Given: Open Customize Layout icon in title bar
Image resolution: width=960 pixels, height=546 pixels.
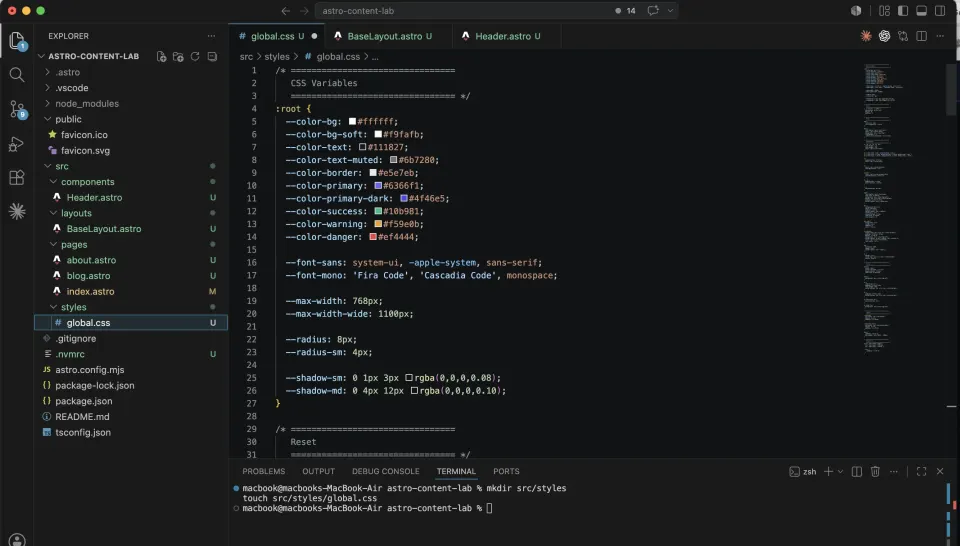Looking at the screenshot, I should pyautogui.click(x=884, y=10).
